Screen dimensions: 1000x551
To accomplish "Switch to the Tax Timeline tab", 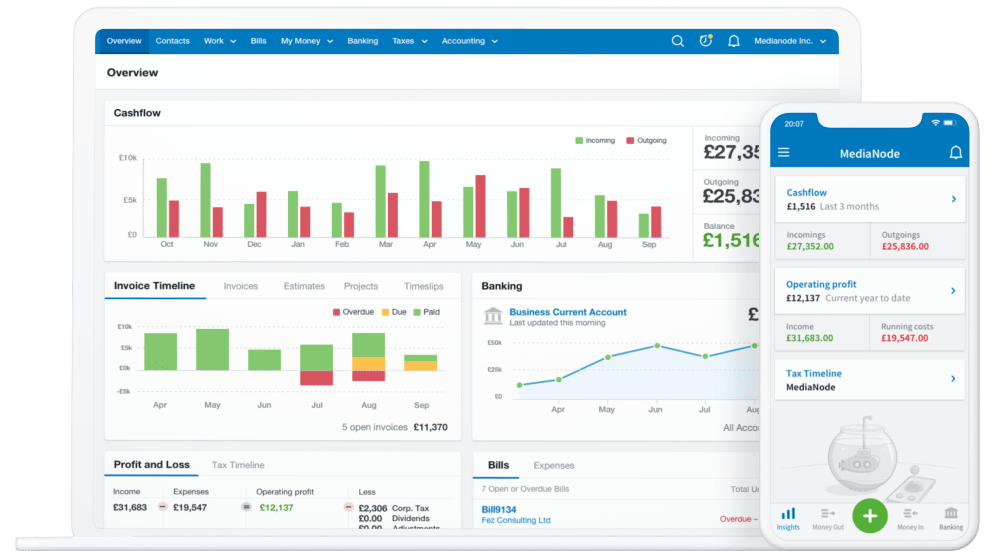I will [x=238, y=465].
